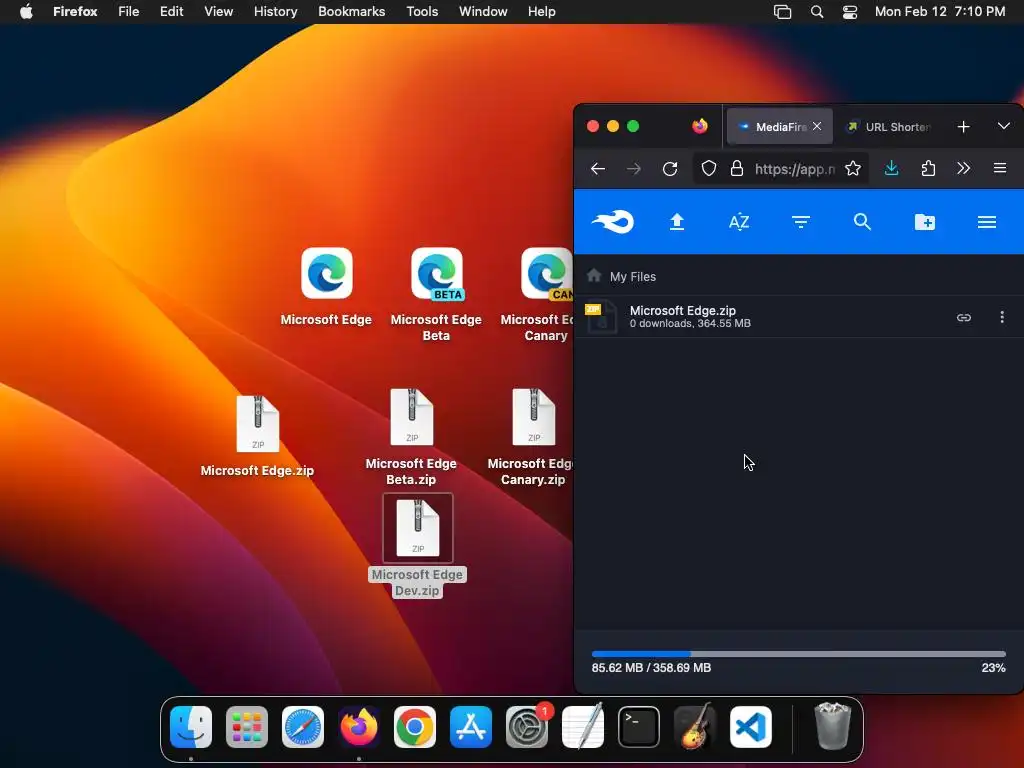Open the Bookmarks menu

pyautogui.click(x=351, y=12)
